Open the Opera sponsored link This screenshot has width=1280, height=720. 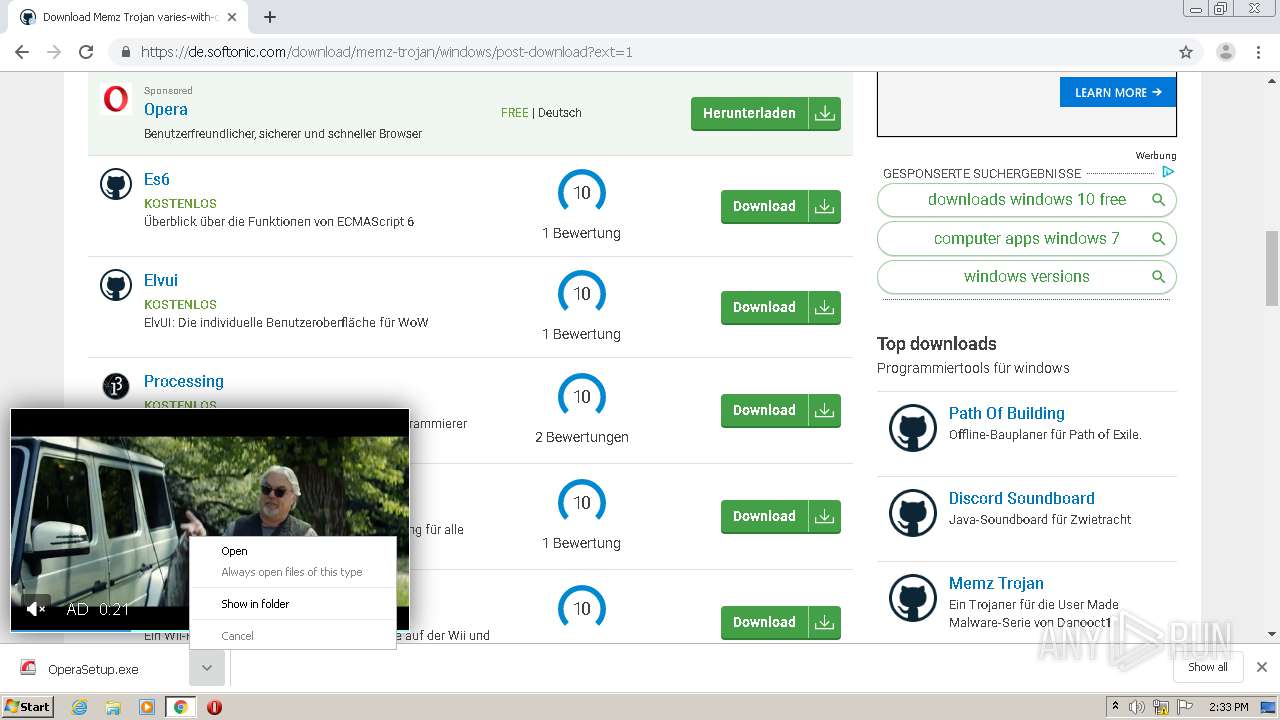(166, 109)
